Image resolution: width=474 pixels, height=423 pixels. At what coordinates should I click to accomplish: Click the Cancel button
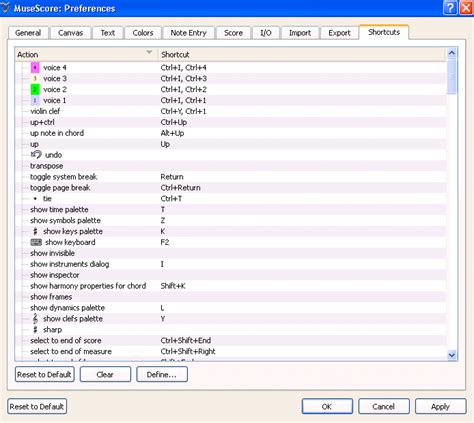click(x=384, y=407)
